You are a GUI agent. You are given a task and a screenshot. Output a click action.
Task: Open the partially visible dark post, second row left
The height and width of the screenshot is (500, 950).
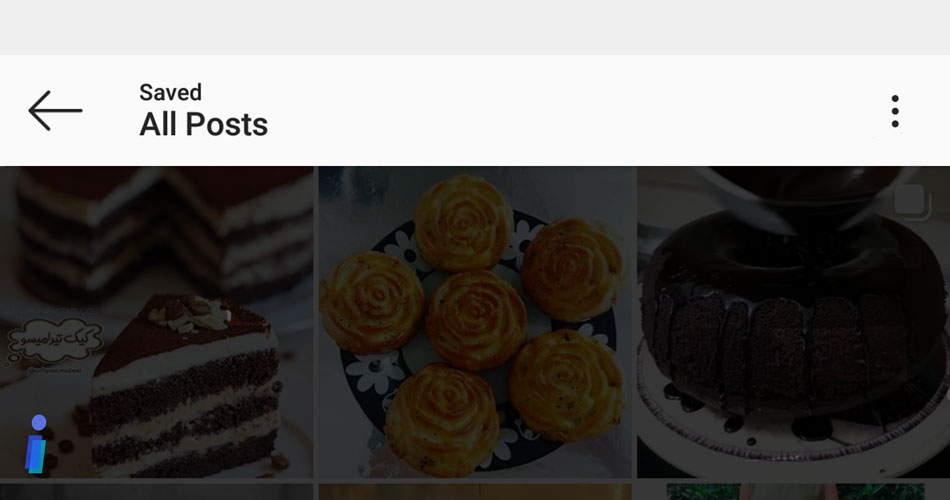pos(156,492)
